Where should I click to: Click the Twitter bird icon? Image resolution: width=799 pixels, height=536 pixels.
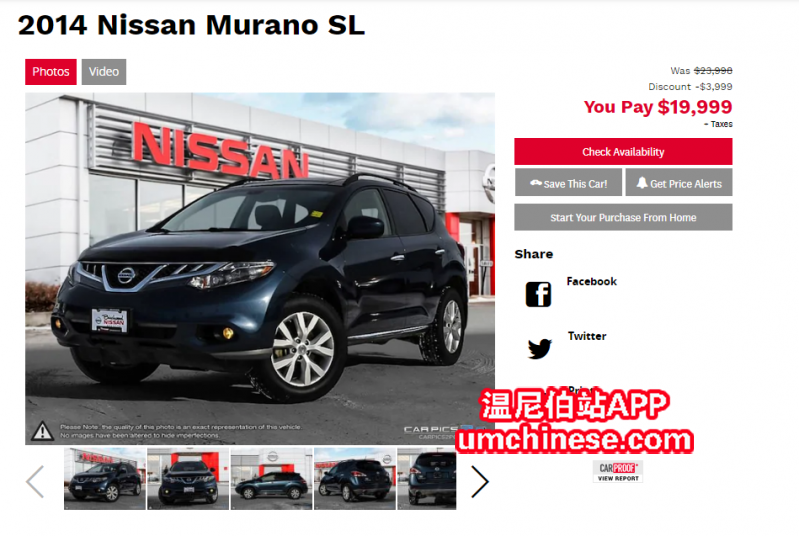(540, 349)
